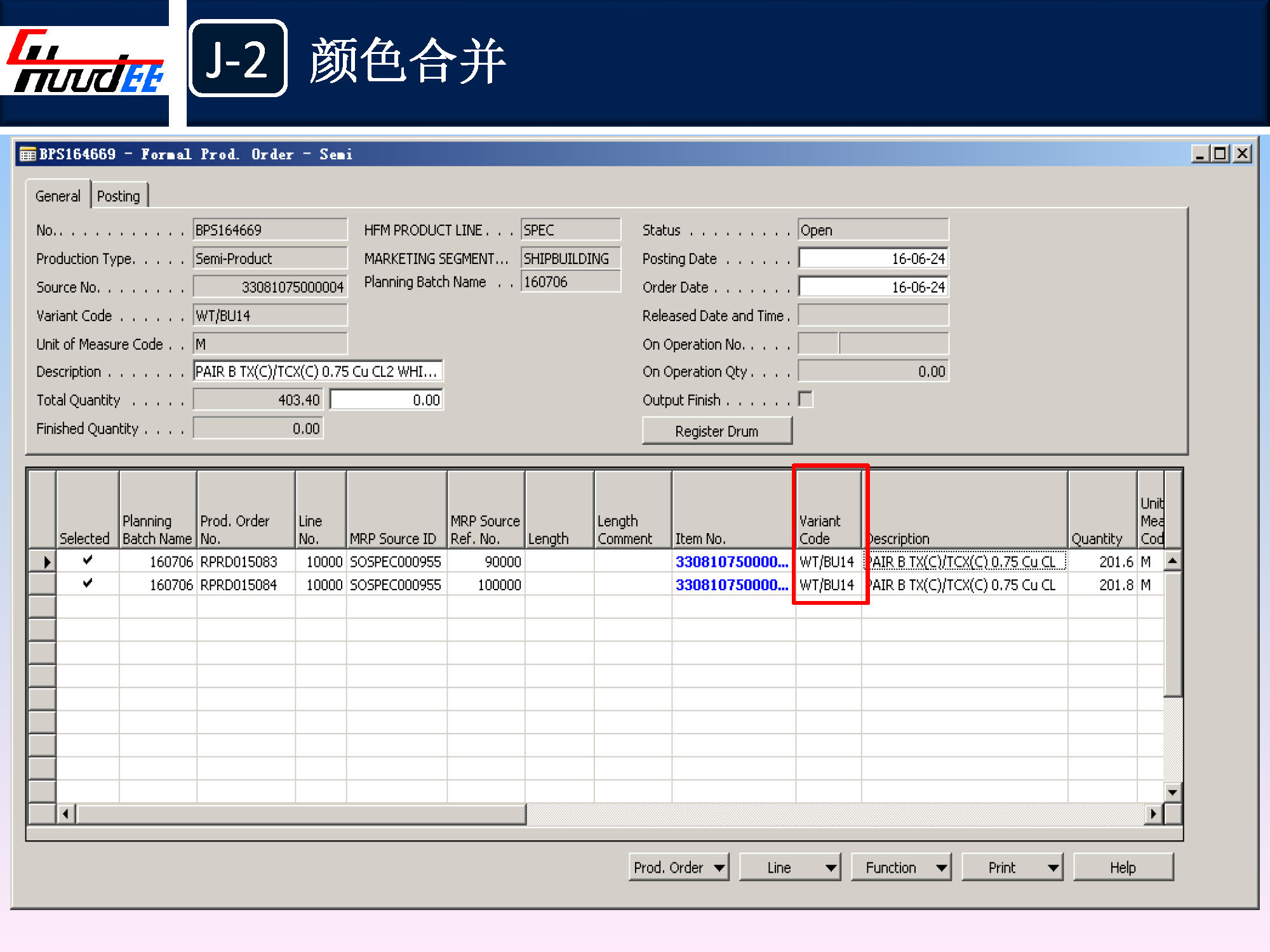Open the Prod. Order dropdown button
The width and height of the screenshot is (1270, 952).
(678, 867)
